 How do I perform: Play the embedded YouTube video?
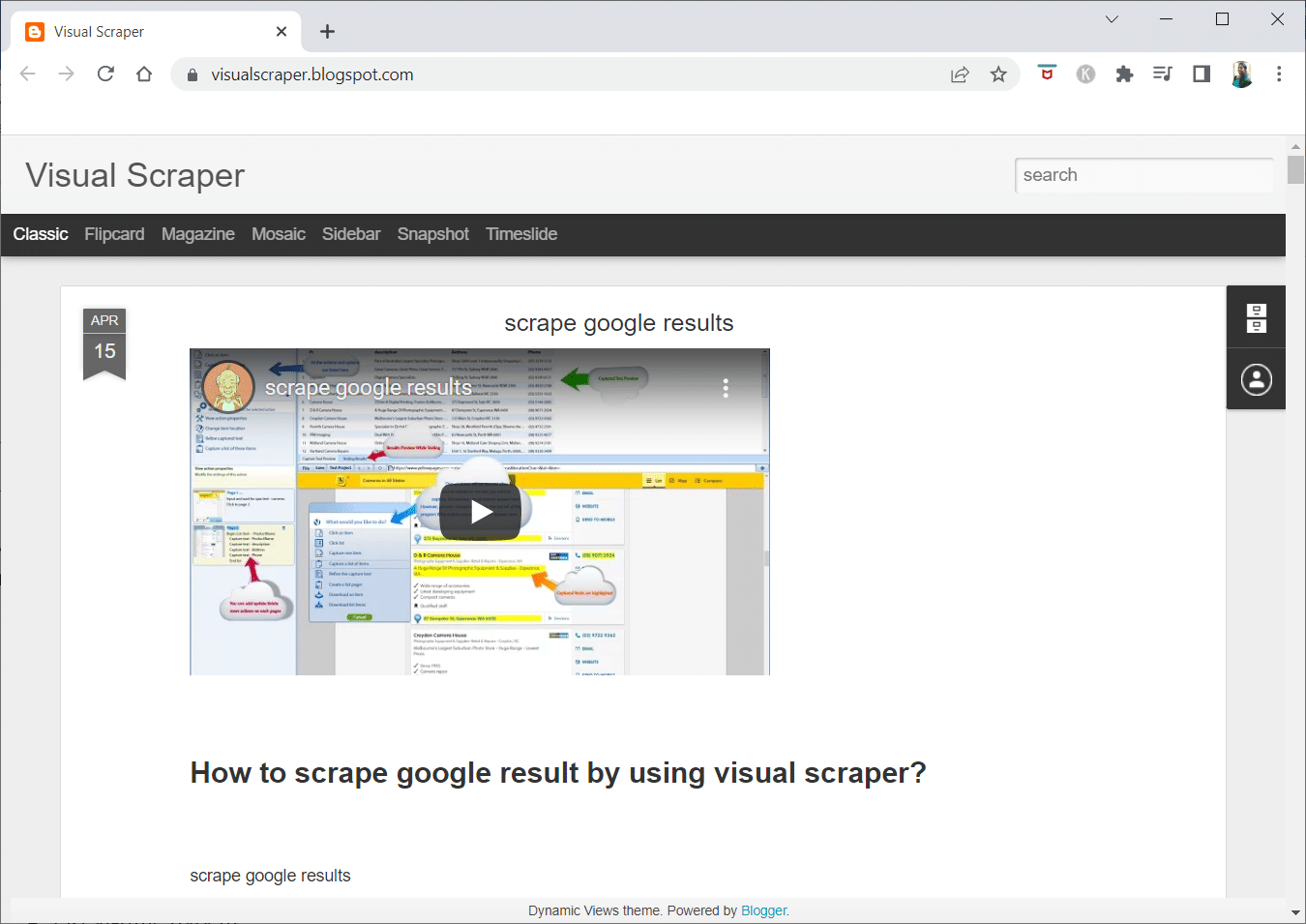481,512
